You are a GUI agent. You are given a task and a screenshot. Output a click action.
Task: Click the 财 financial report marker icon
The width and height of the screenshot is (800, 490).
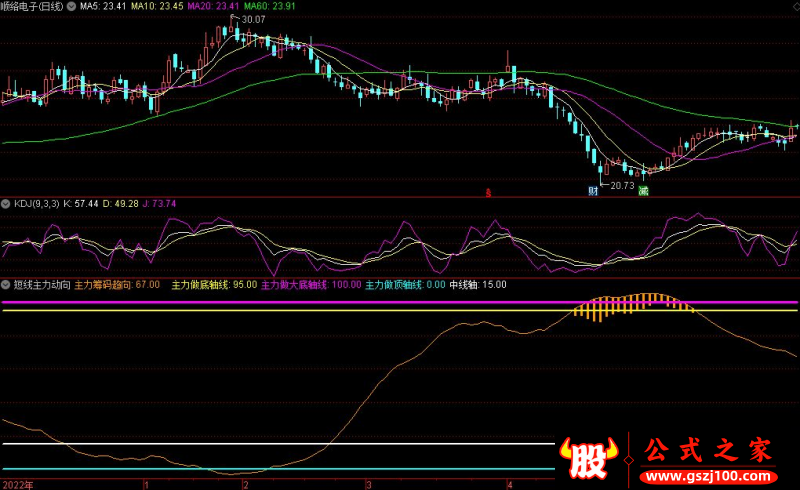594,190
